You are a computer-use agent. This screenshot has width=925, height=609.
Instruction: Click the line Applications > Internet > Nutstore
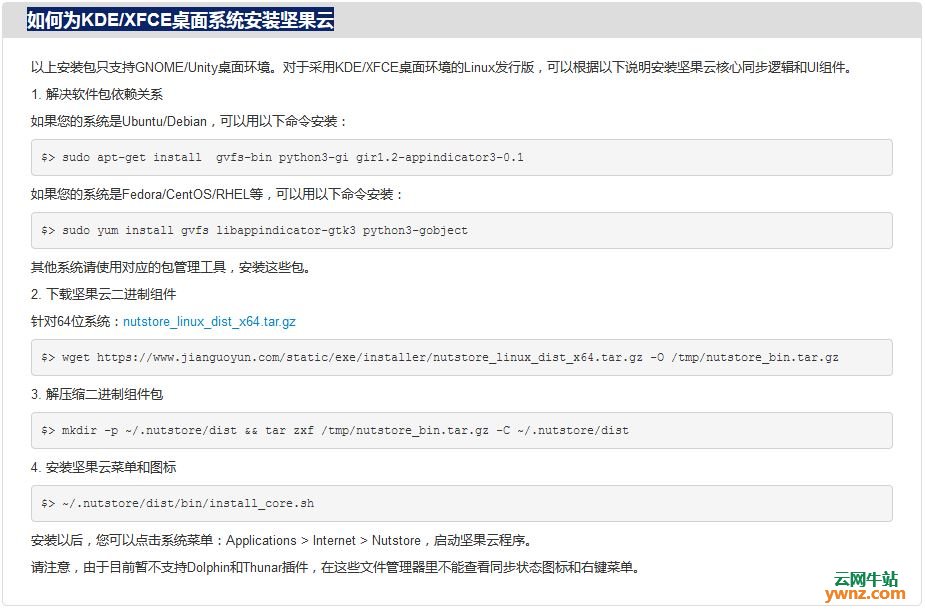tap(282, 541)
